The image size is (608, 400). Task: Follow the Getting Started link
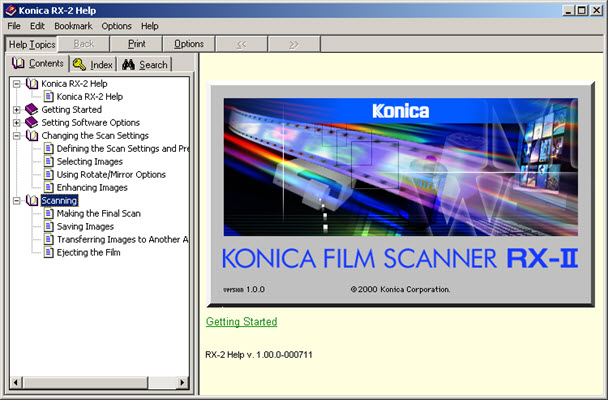click(241, 322)
